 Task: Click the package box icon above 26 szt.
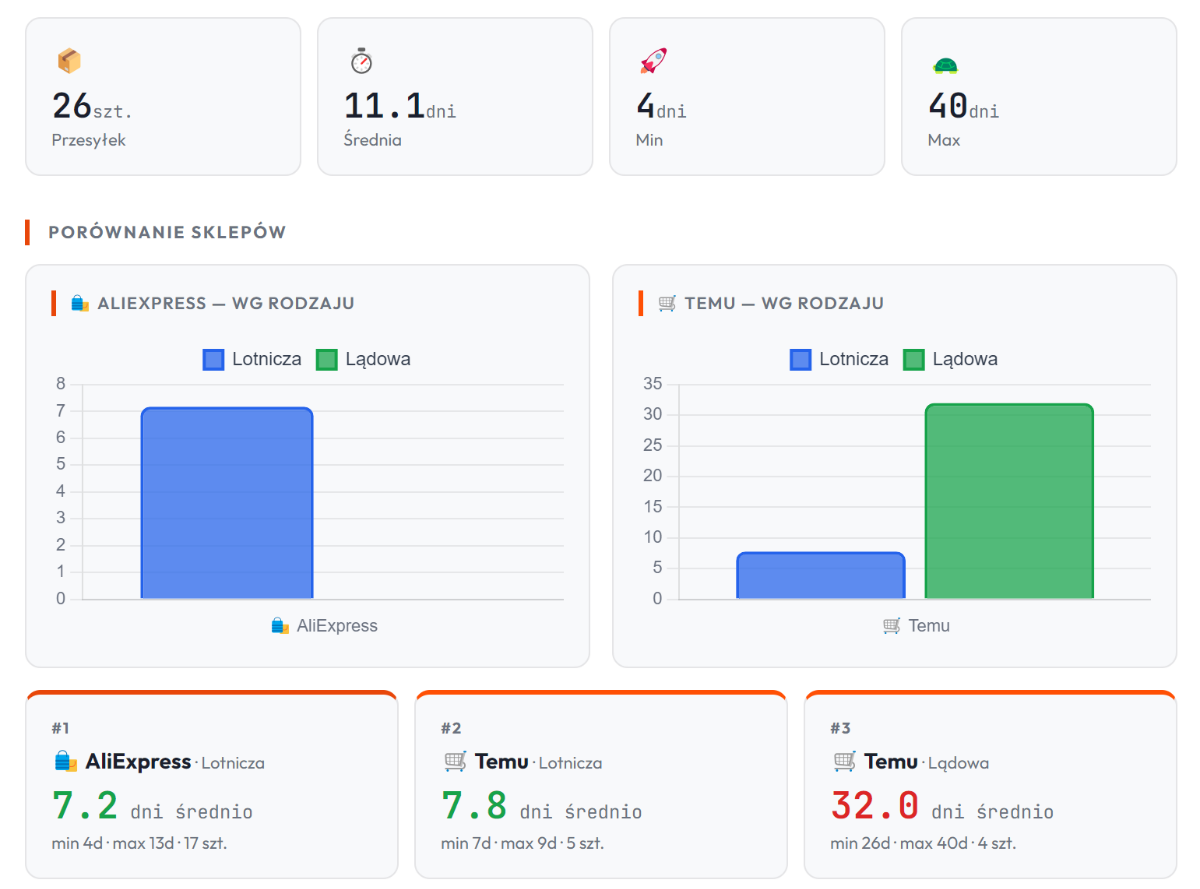coord(68,62)
